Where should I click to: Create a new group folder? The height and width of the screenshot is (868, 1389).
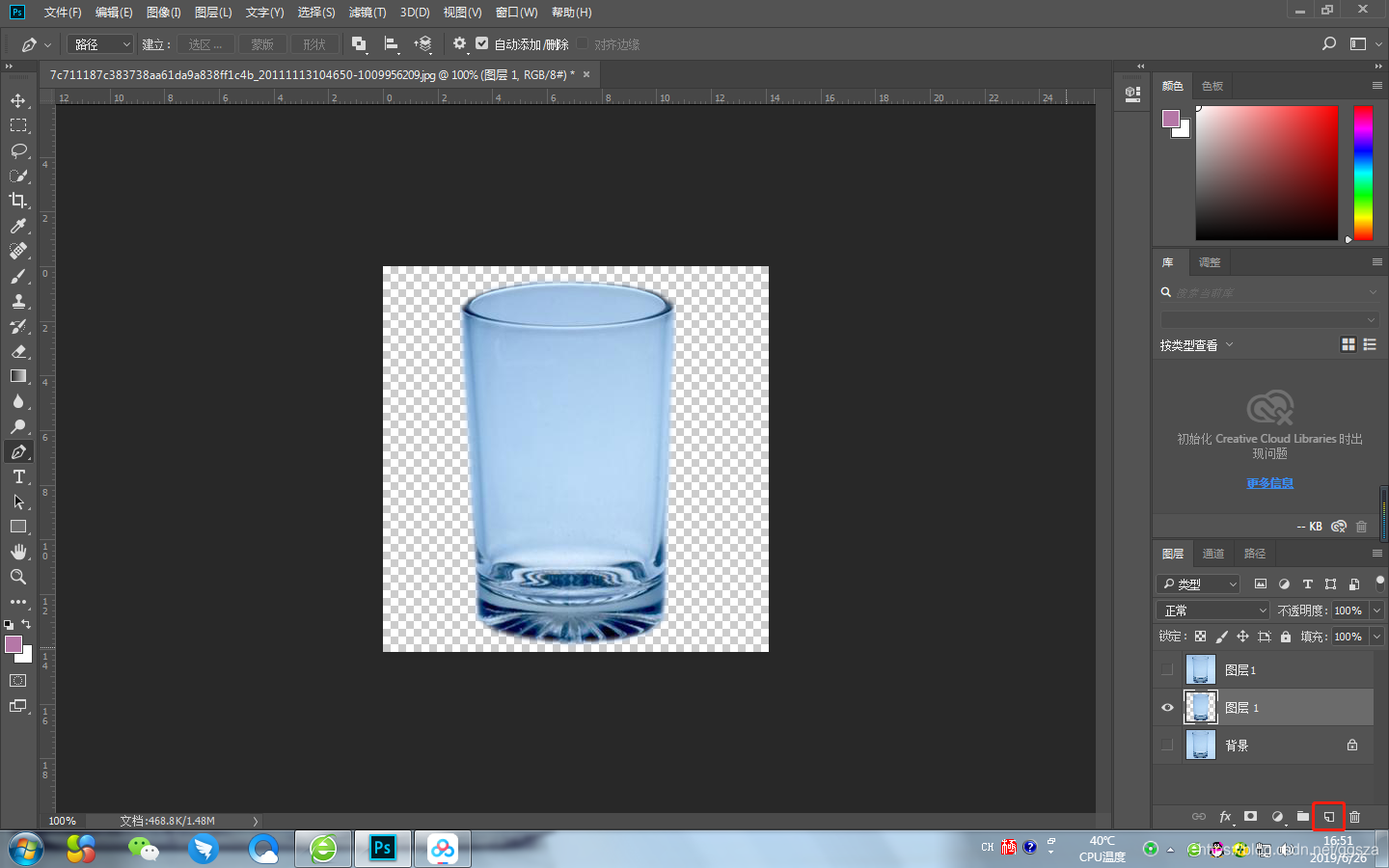tap(1303, 817)
